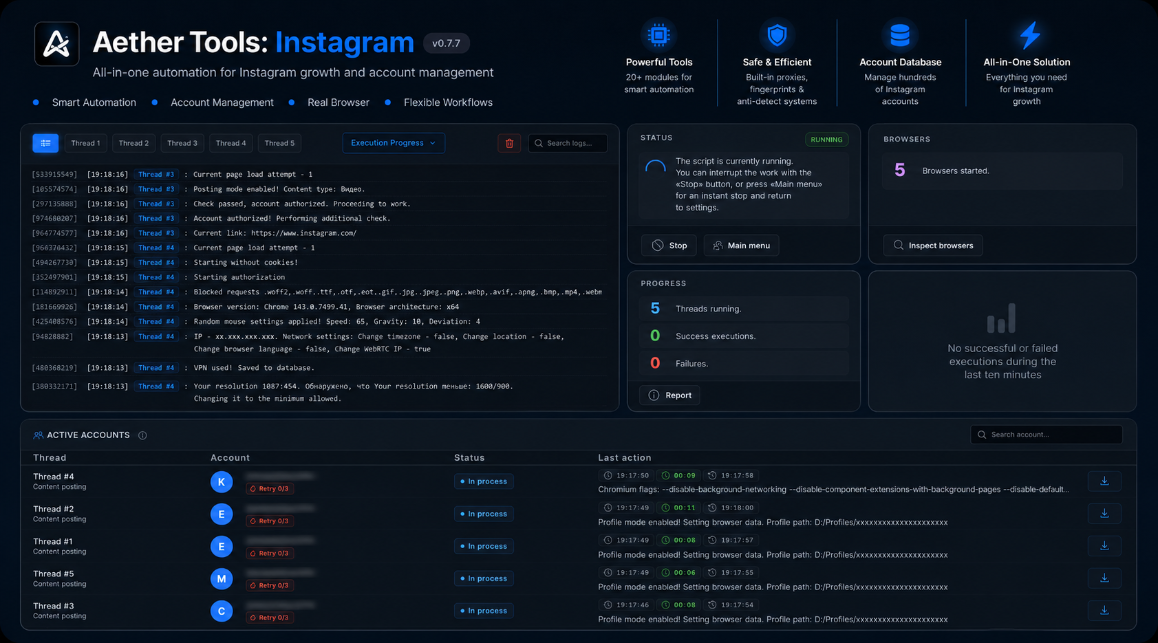The image size is (1158, 643).
Task: Click the Smart Automation label
Action: [x=94, y=103]
